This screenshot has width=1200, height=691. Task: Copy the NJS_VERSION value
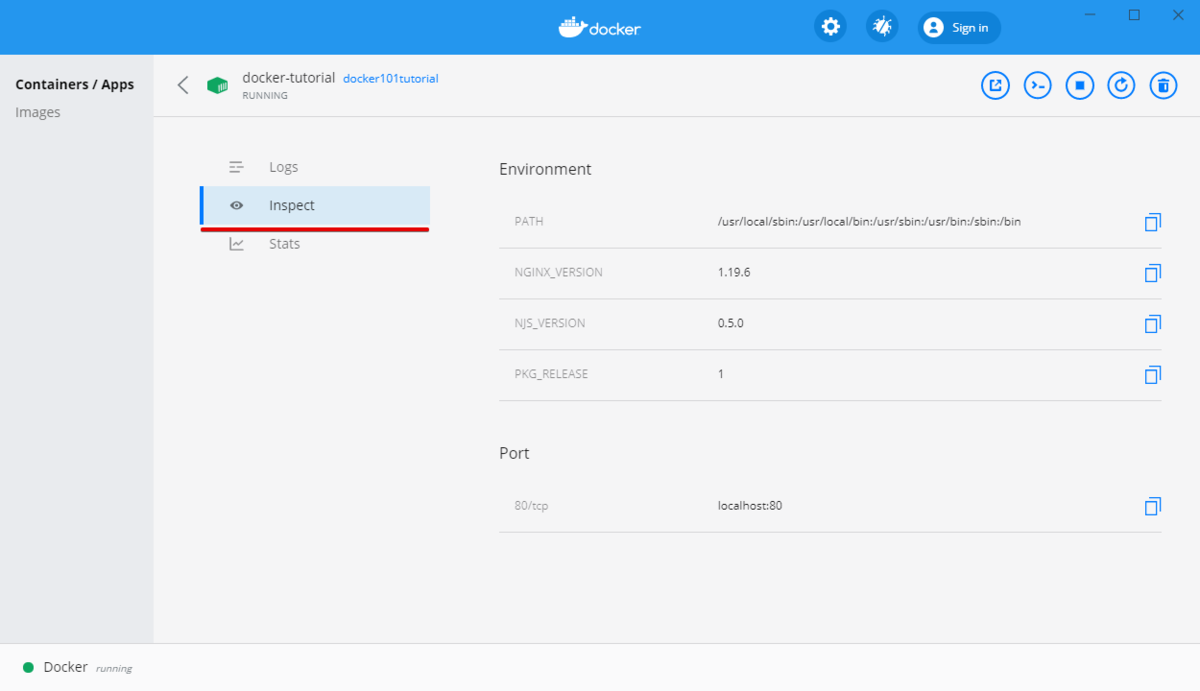[x=1152, y=324]
